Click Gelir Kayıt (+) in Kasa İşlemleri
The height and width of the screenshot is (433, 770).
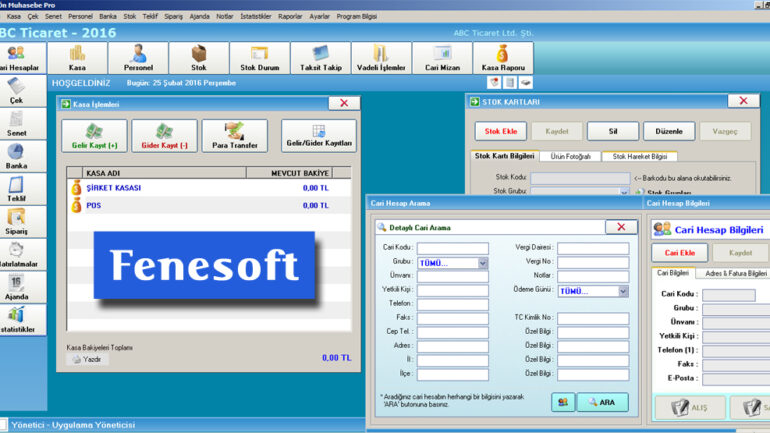(94, 136)
